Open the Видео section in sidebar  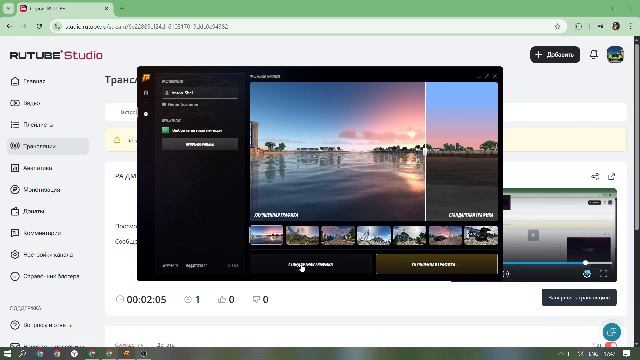(25, 103)
